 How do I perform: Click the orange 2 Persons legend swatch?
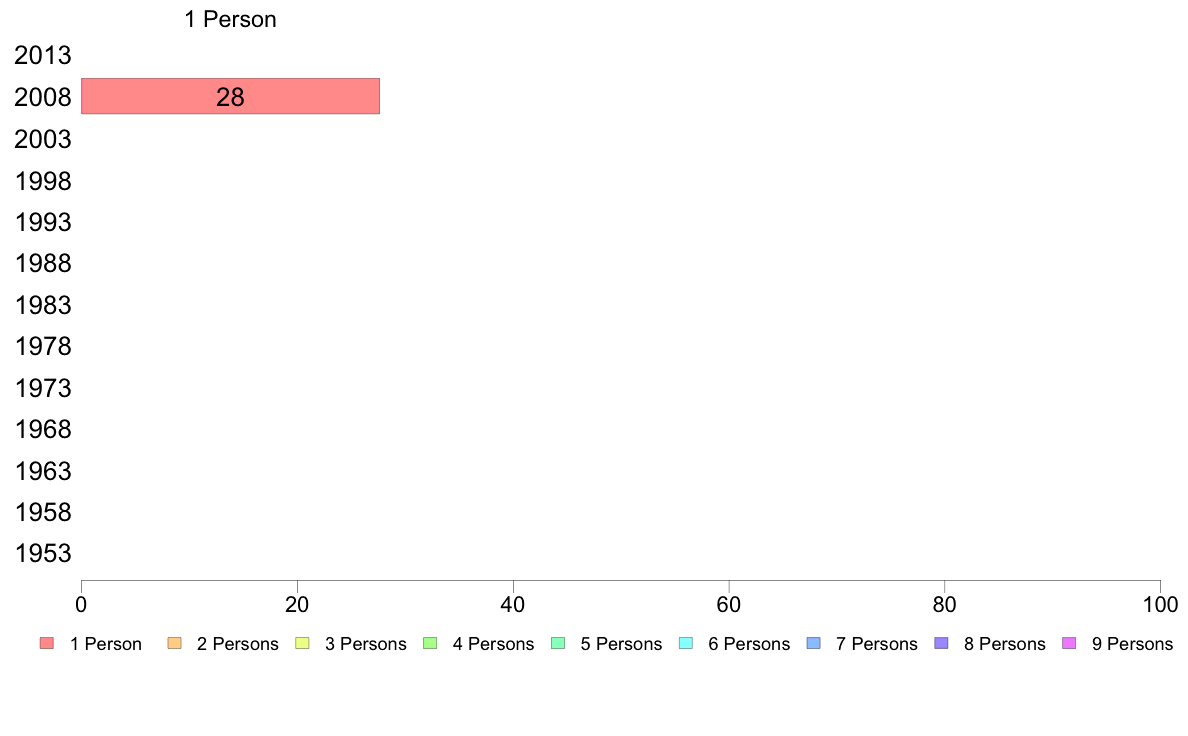coord(174,644)
